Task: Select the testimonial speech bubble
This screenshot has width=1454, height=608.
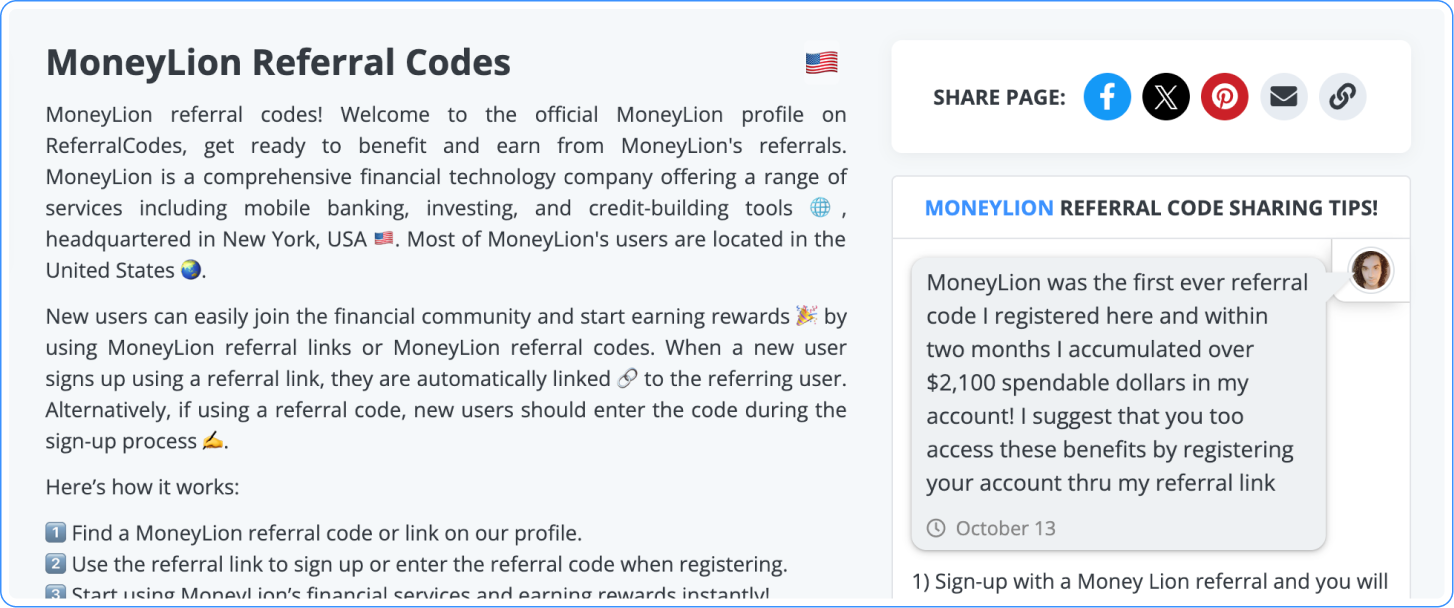Action: [x=1118, y=400]
